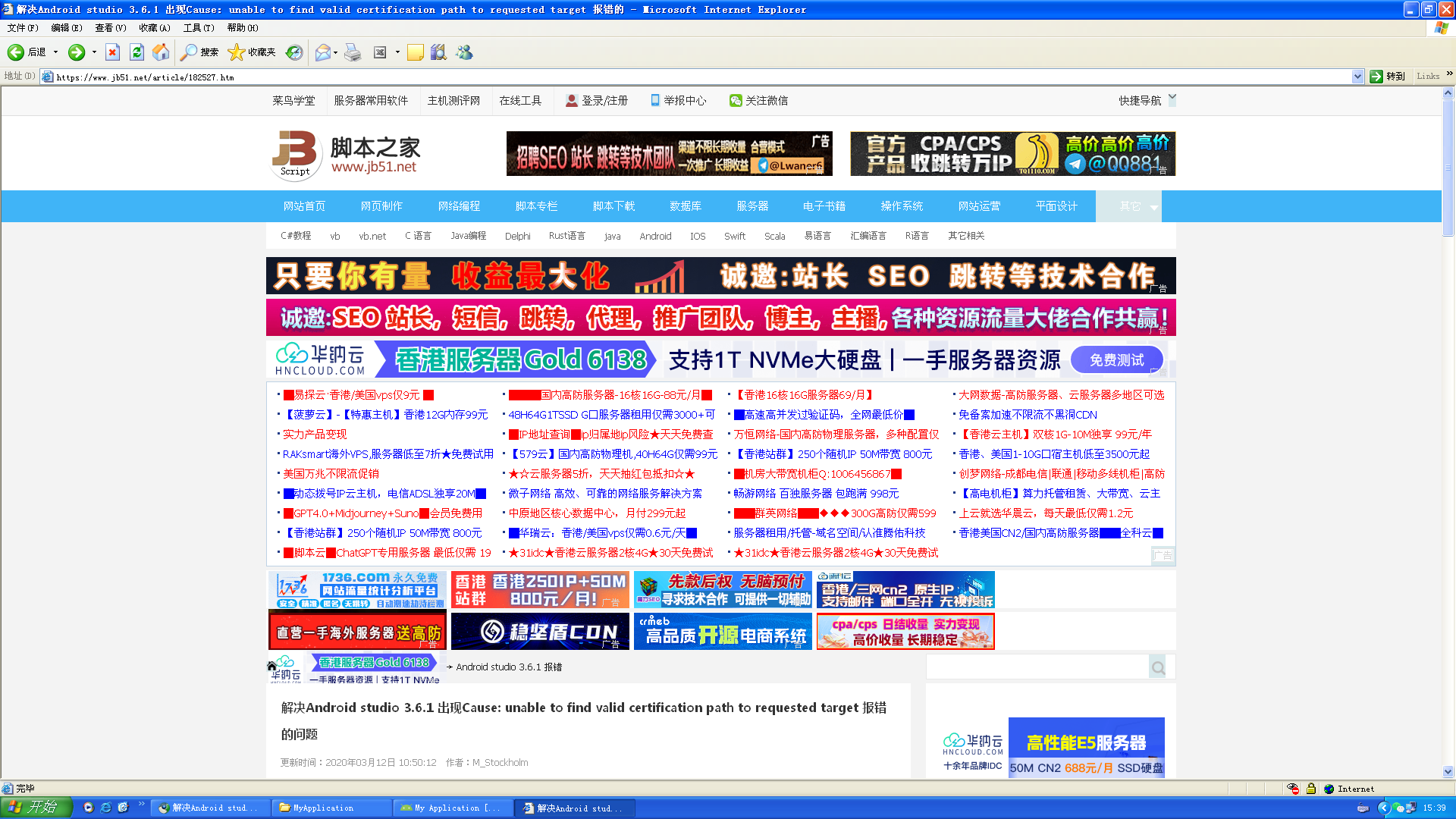Open the Windows 开始 Start button
Image resolution: width=1456 pixels, height=819 pixels.
36,808
